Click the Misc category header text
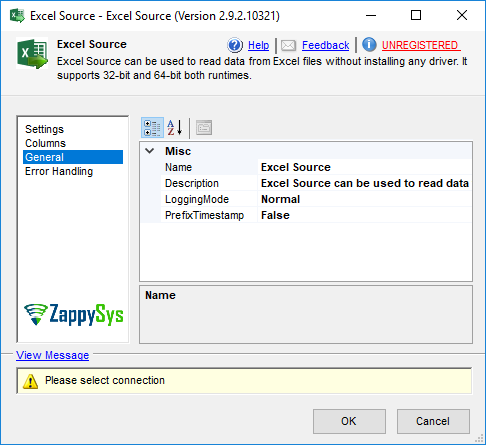This screenshot has height=445, width=486. [x=178, y=151]
